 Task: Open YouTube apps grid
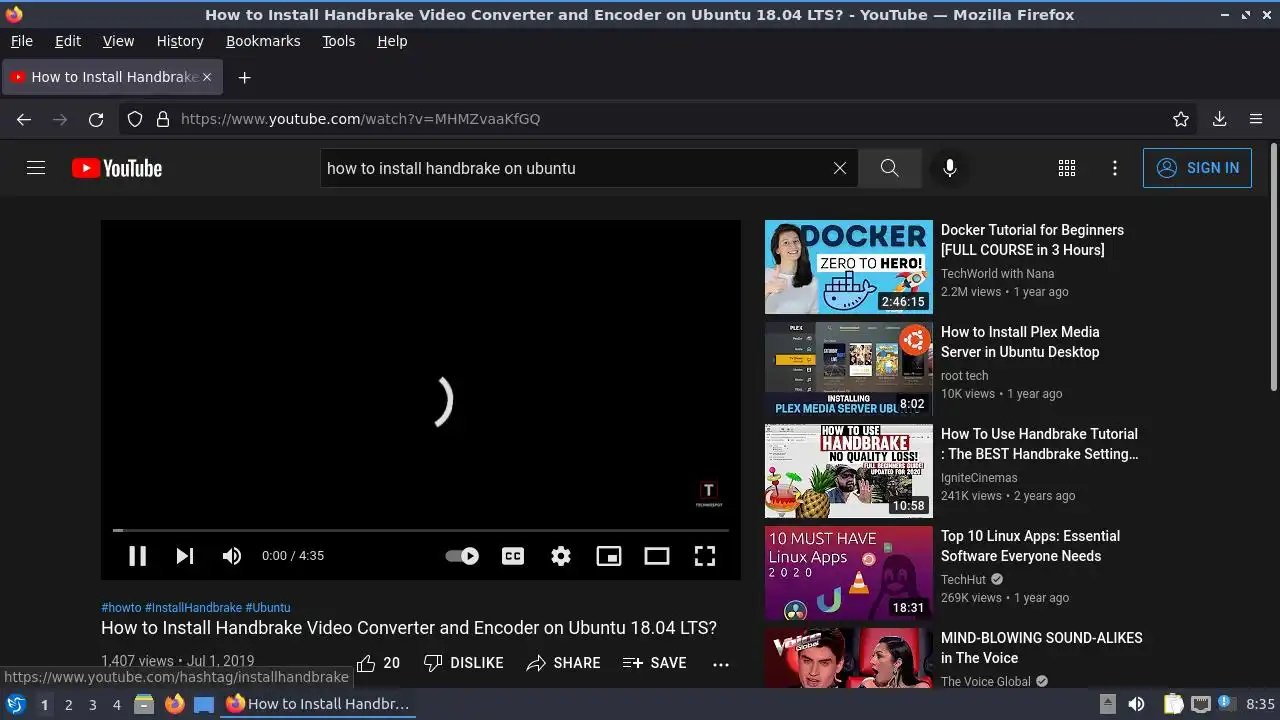click(x=1067, y=168)
